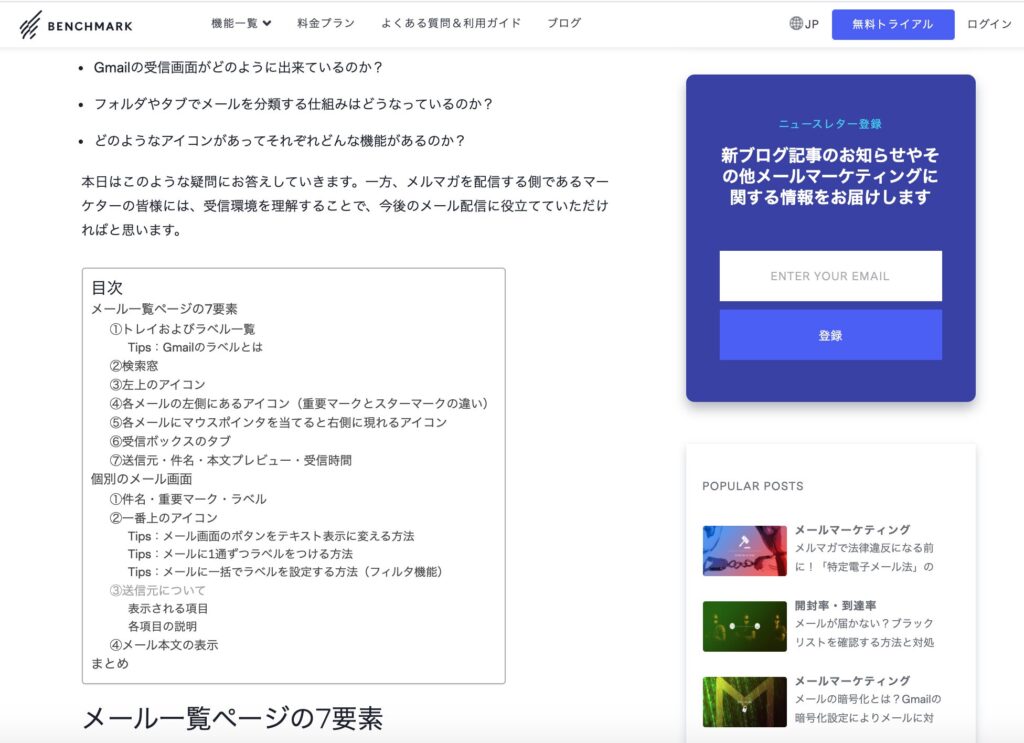This screenshot has height=743, width=1024.
Task: Select まとめ in the table of contents
Action: click(x=110, y=663)
